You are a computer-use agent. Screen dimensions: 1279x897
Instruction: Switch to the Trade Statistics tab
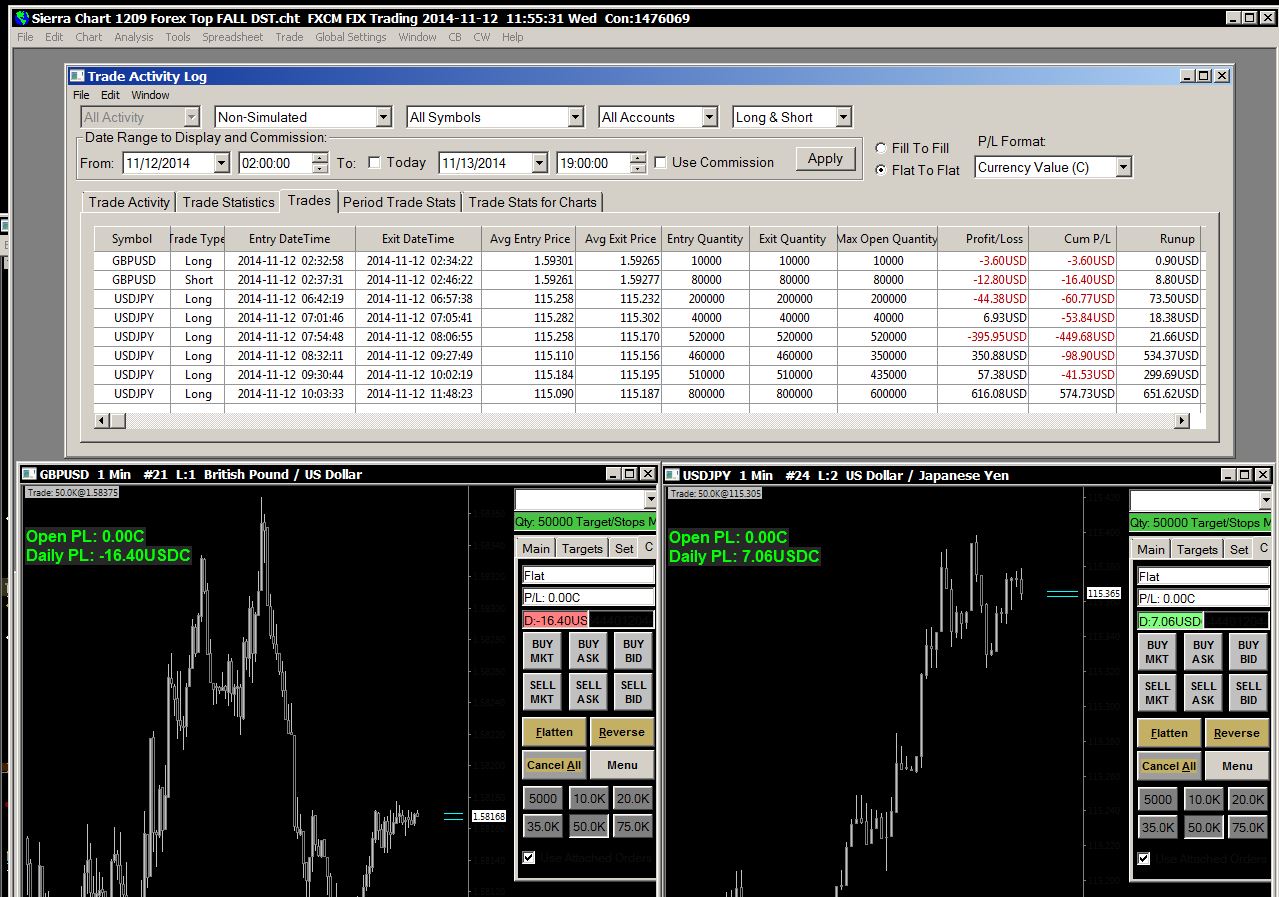228,202
